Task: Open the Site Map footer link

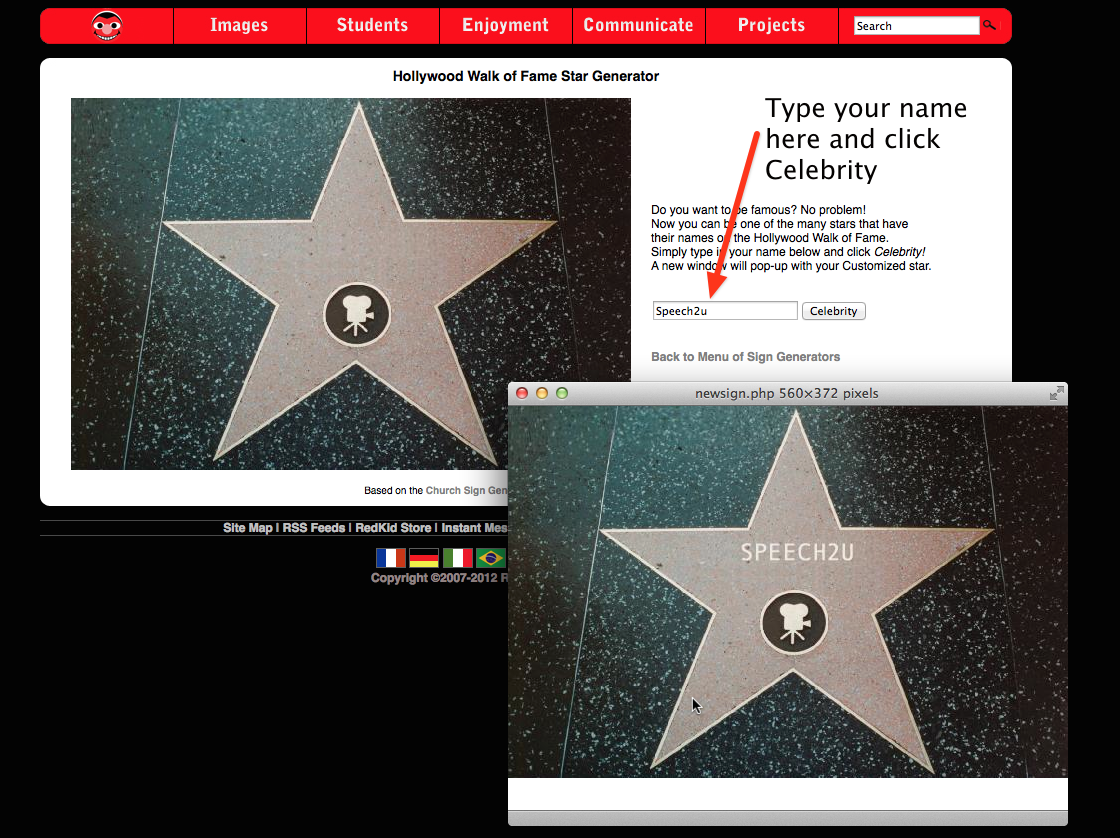Action: [x=248, y=528]
